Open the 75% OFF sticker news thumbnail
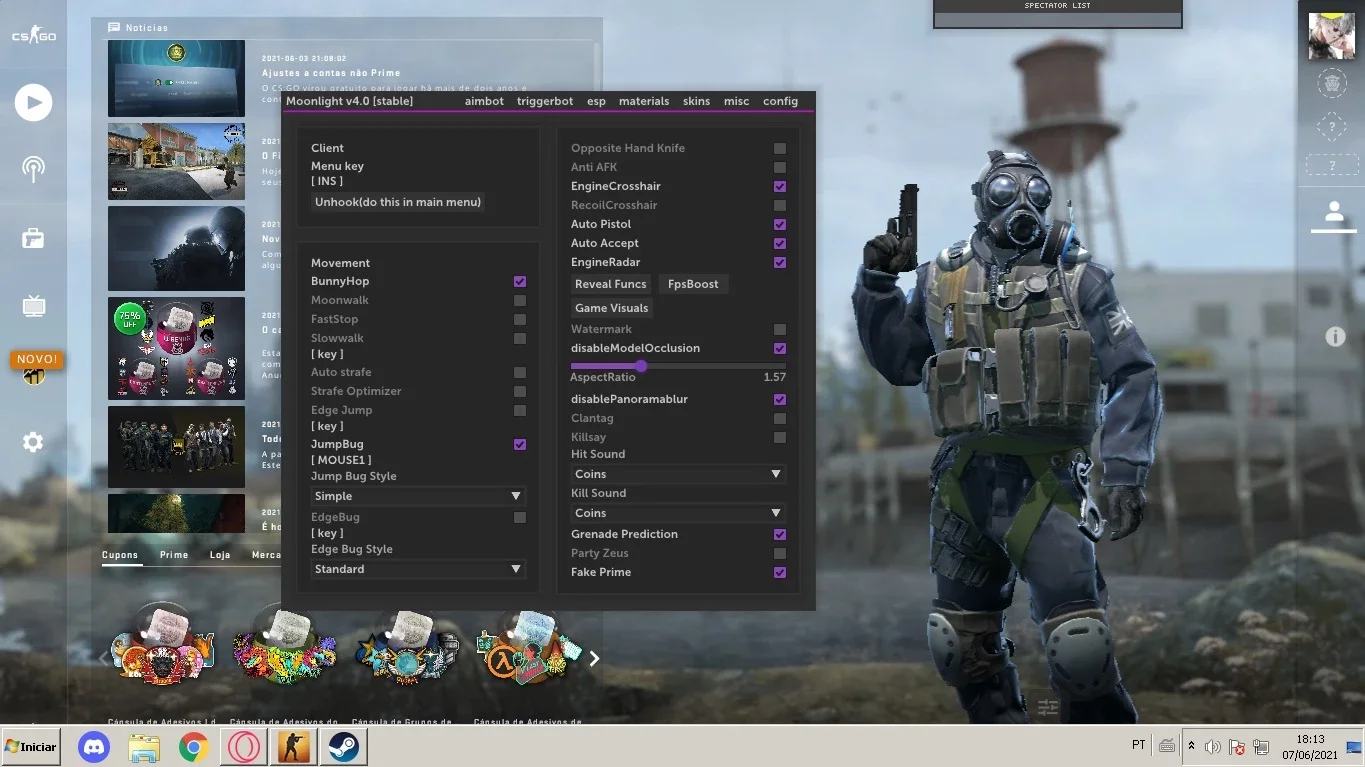This screenshot has width=1365, height=767. click(x=176, y=348)
